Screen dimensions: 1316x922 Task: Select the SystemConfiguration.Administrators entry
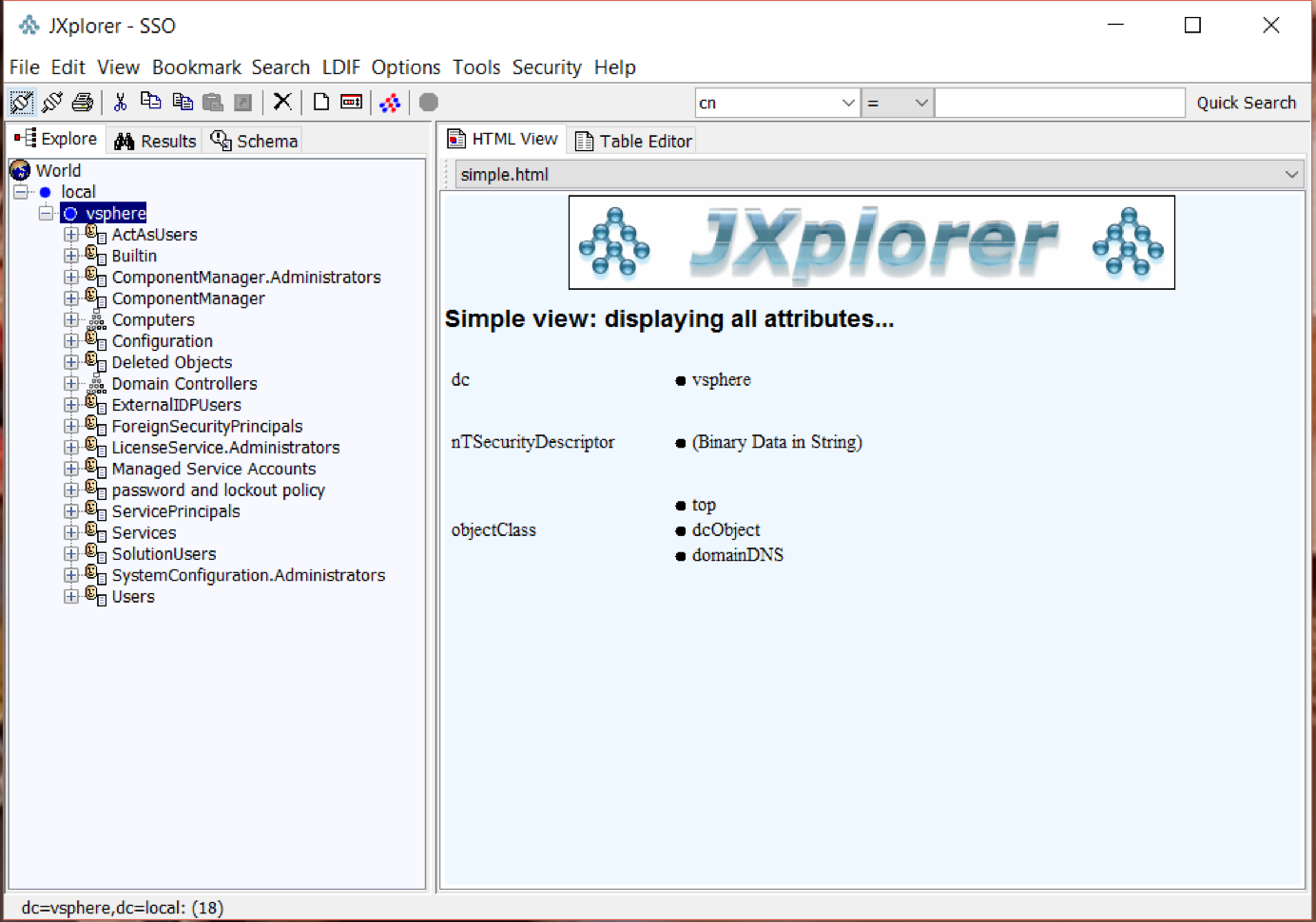point(248,575)
